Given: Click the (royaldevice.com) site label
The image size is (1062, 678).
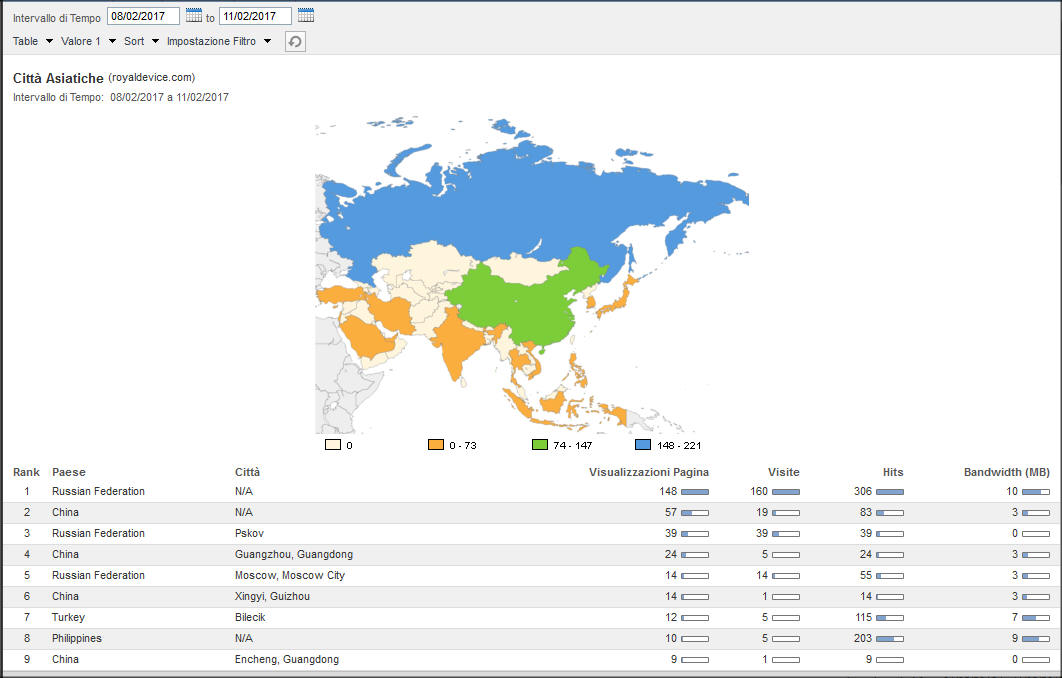Looking at the screenshot, I should tap(152, 77).
